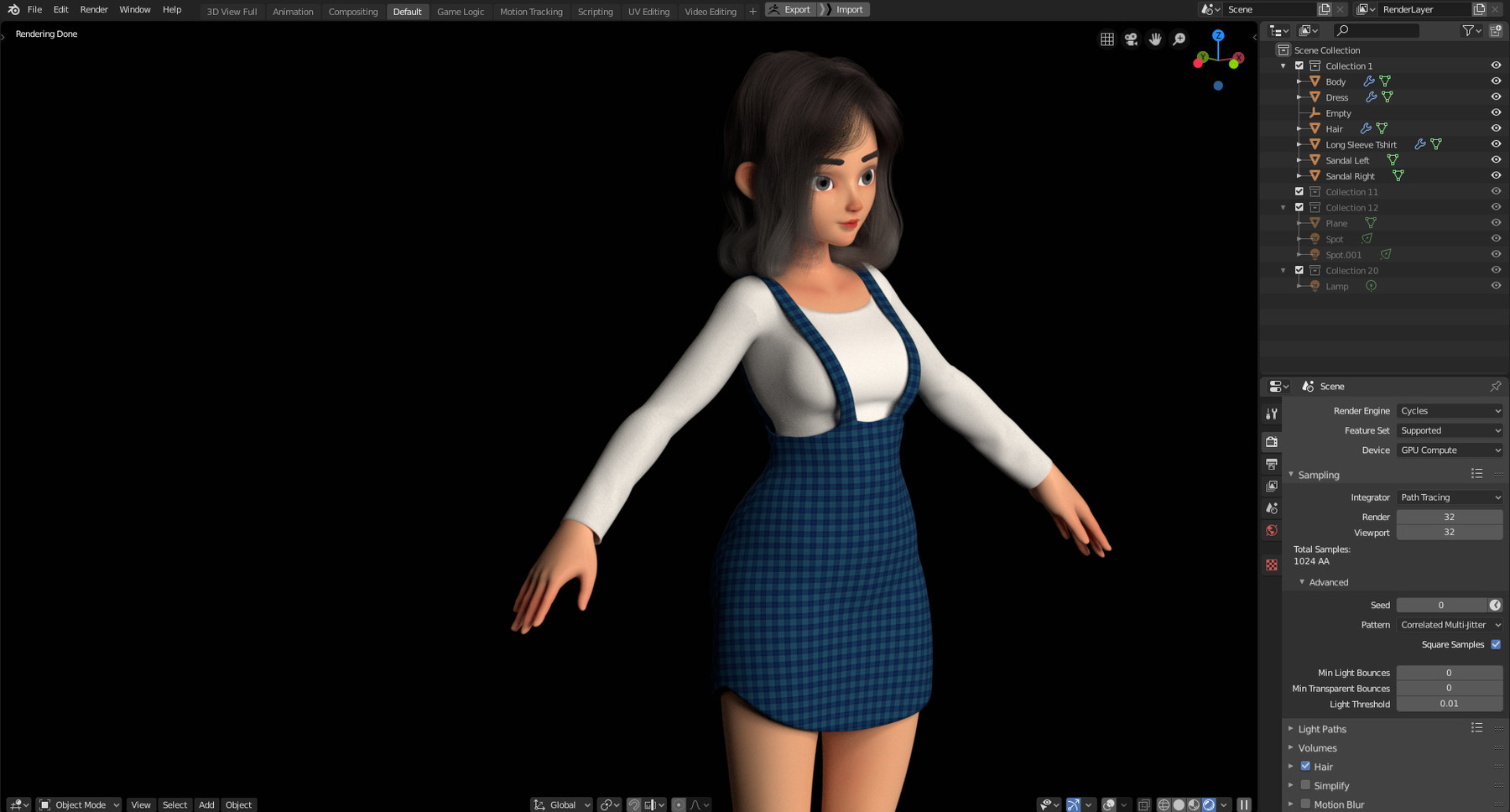Toggle snapping magnet icon

pyautogui.click(x=634, y=804)
